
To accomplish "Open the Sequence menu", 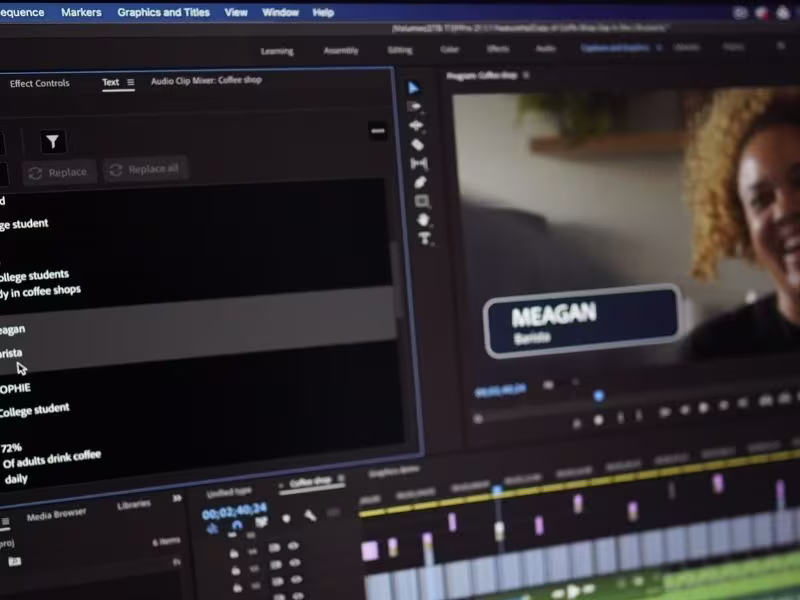I will (x=22, y=12).
